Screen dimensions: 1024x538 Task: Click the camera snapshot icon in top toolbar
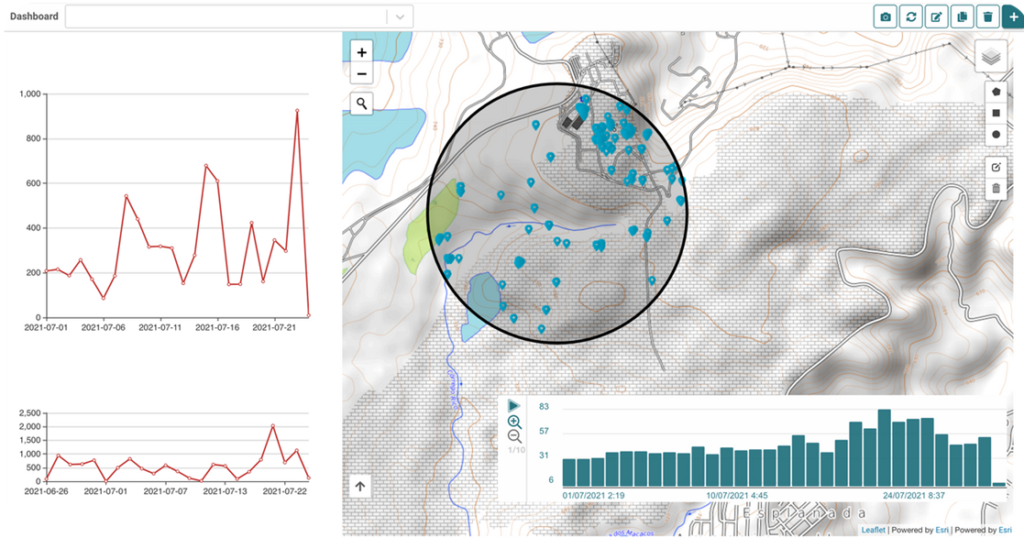(885, 17)
